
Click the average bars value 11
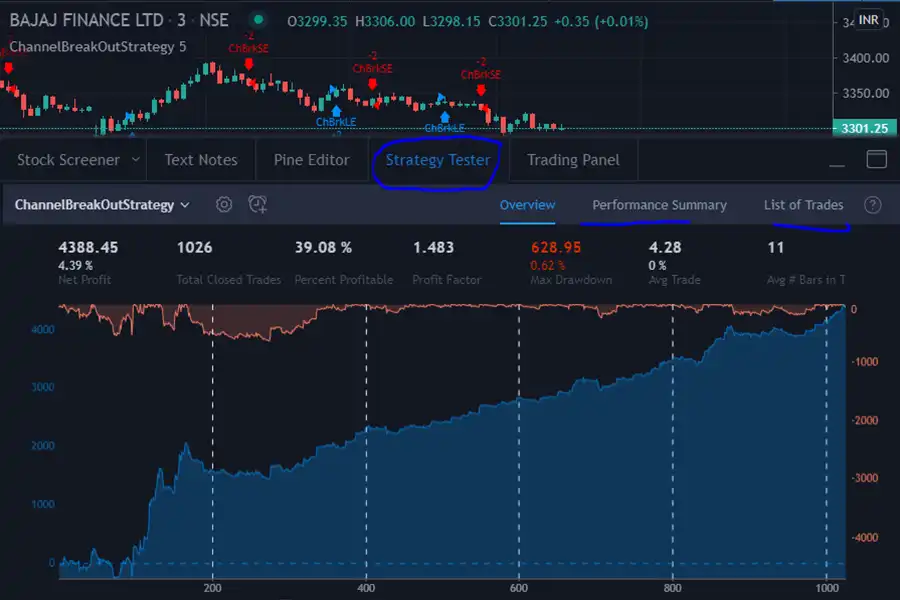pyautogui.click(x=775, y=247)
